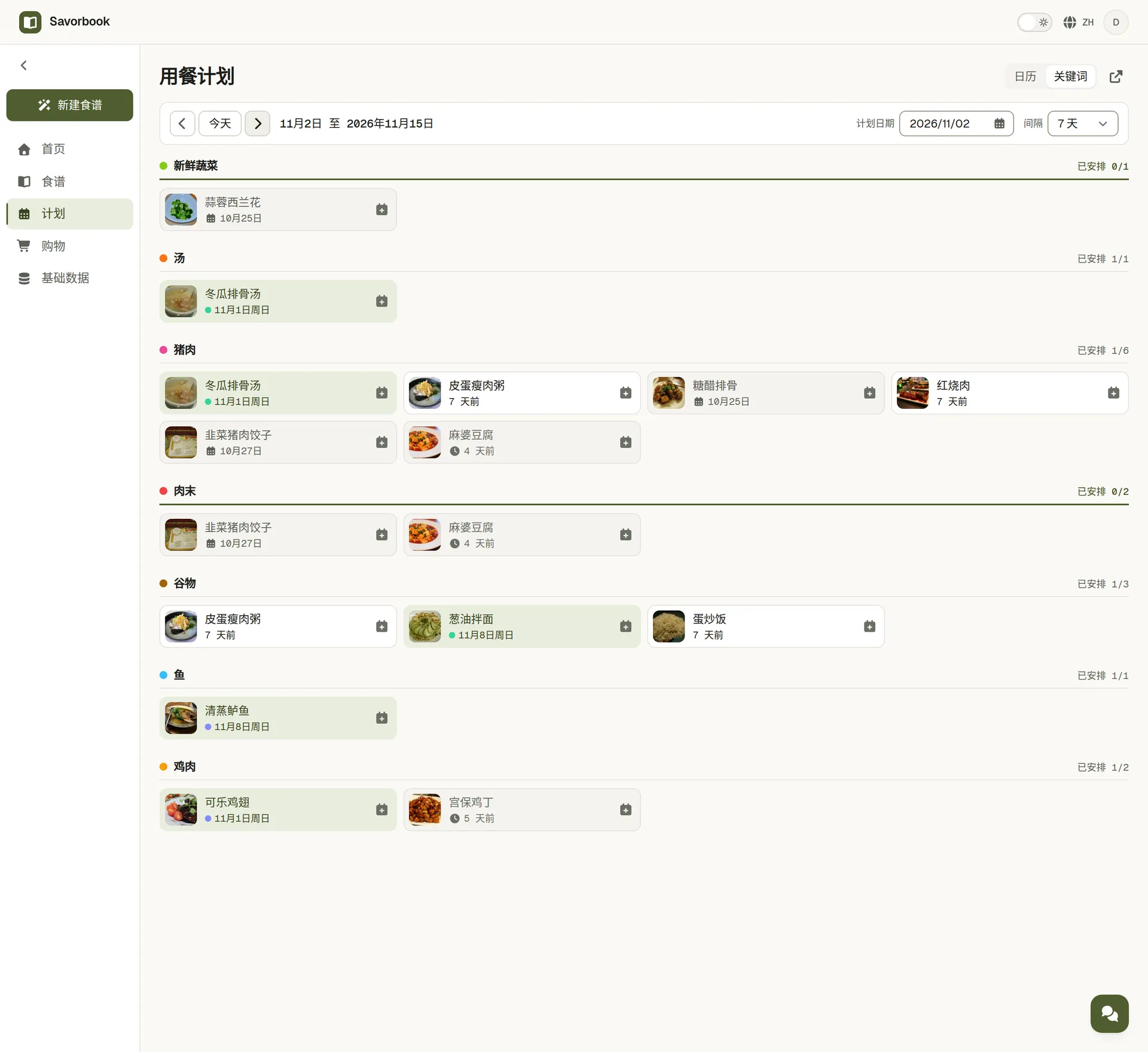The width and height of the screenshot is (1148, 1052).
Task: Open the export/share icon beside 关键词
Action: (1116, 77)
